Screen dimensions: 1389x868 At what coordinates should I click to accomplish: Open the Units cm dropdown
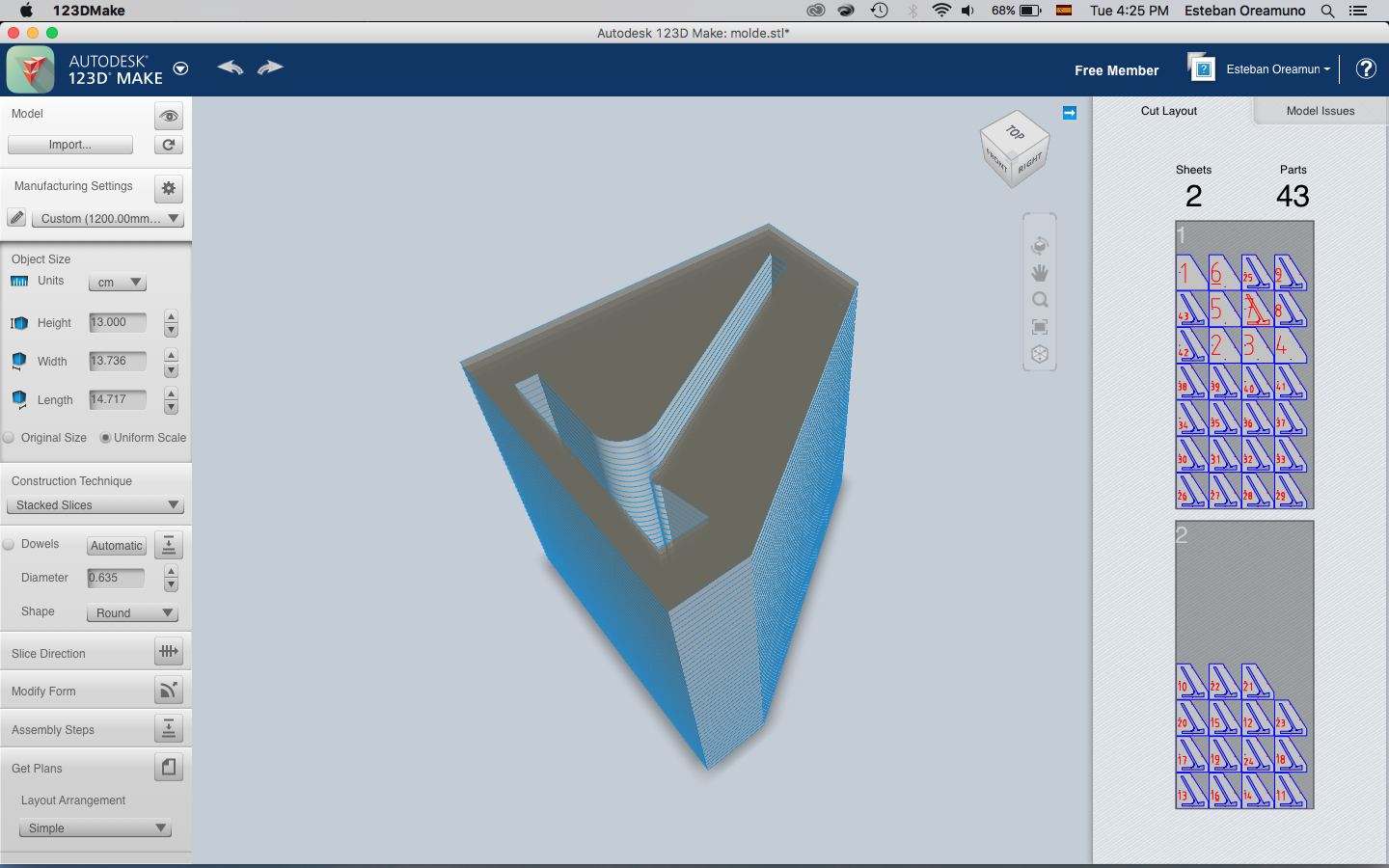click(x=118, y=283)
